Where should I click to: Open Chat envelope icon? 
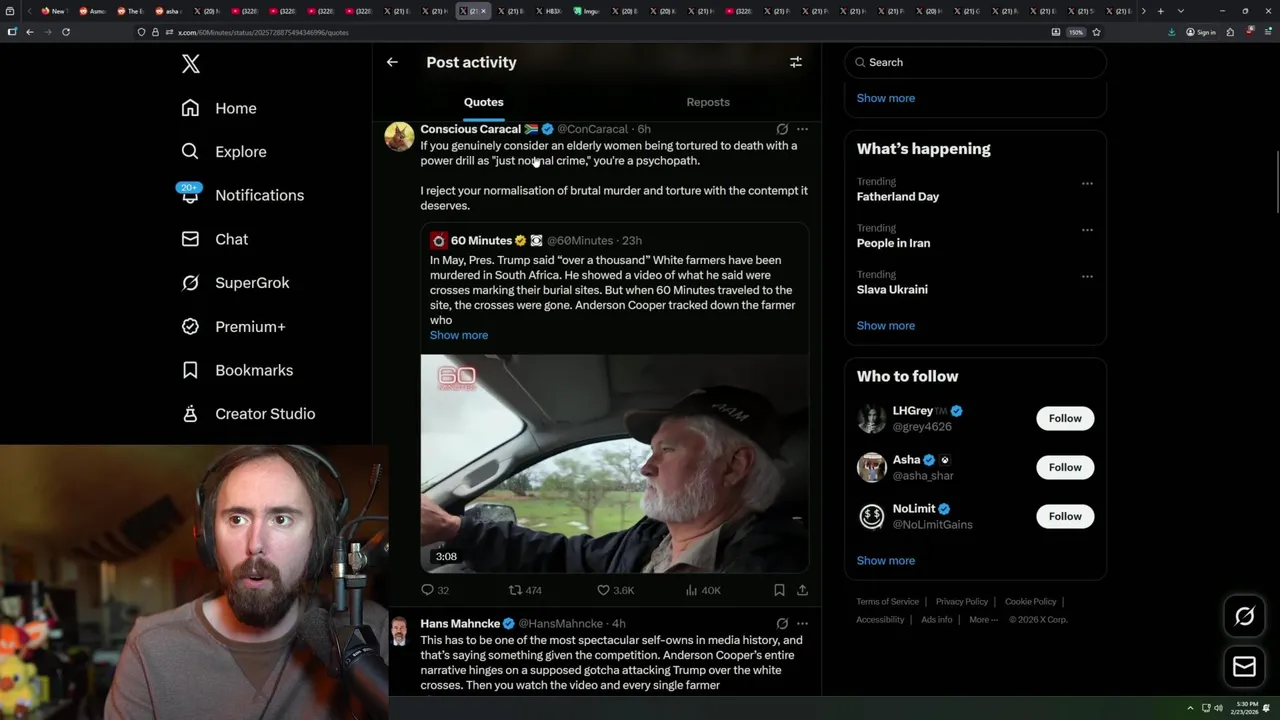pyautogui.click(x=190, y=239)
